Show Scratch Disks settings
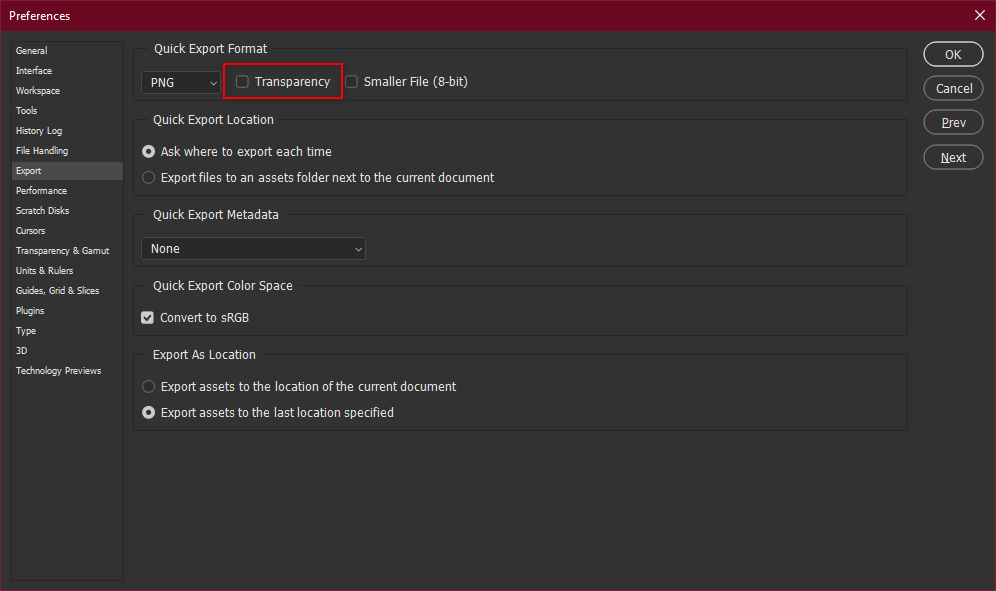 67,210
